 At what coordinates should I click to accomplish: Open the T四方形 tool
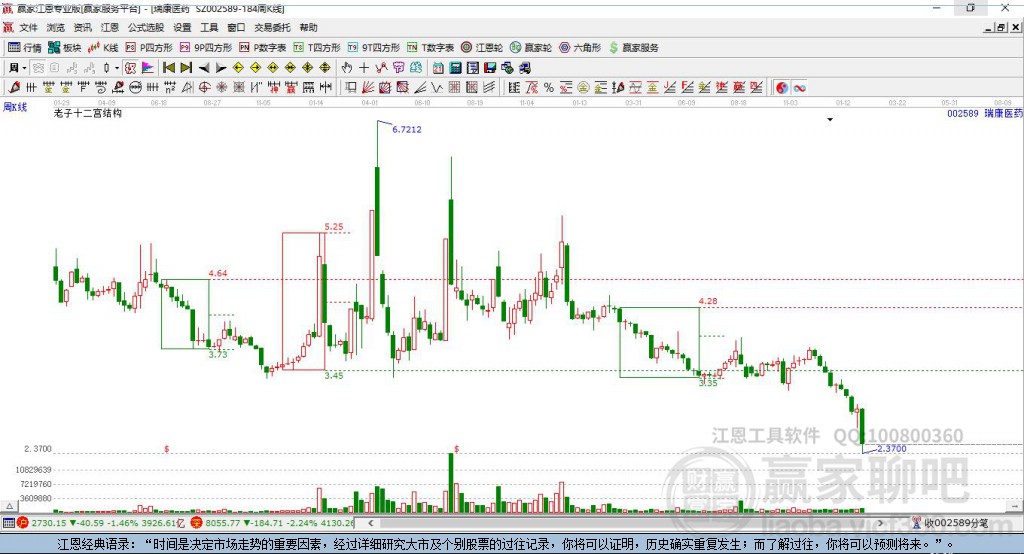(317, 48)
